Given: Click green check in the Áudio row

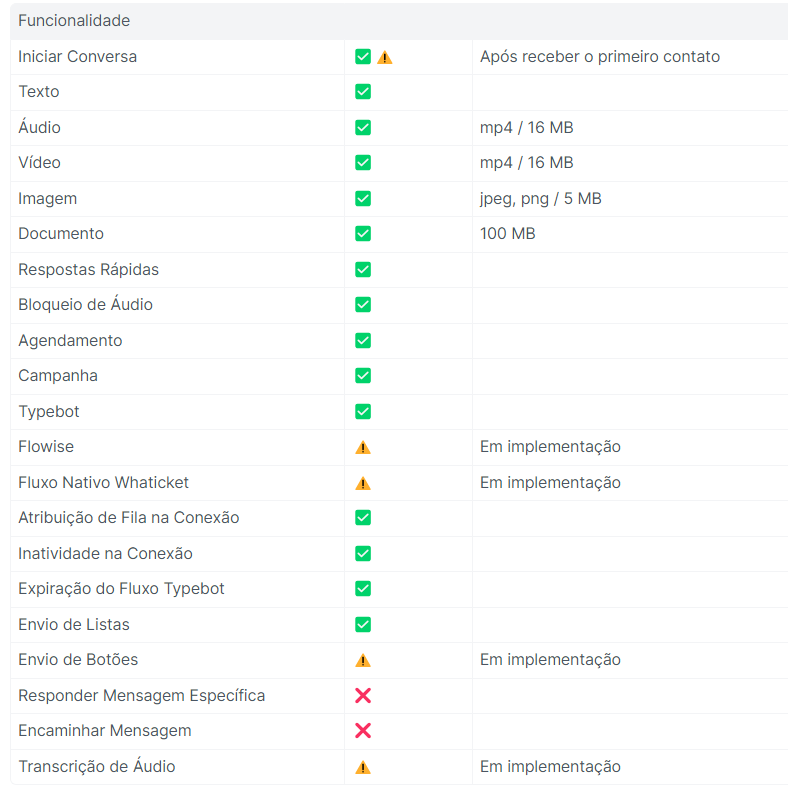Looking at the screenshot, I should [x=363, y=128].
